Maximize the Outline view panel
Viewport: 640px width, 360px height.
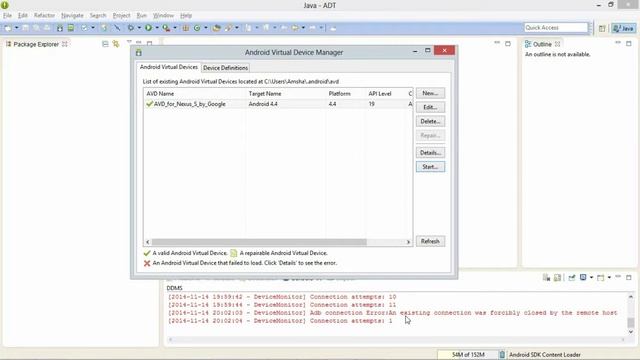click(x=629, y=43)
